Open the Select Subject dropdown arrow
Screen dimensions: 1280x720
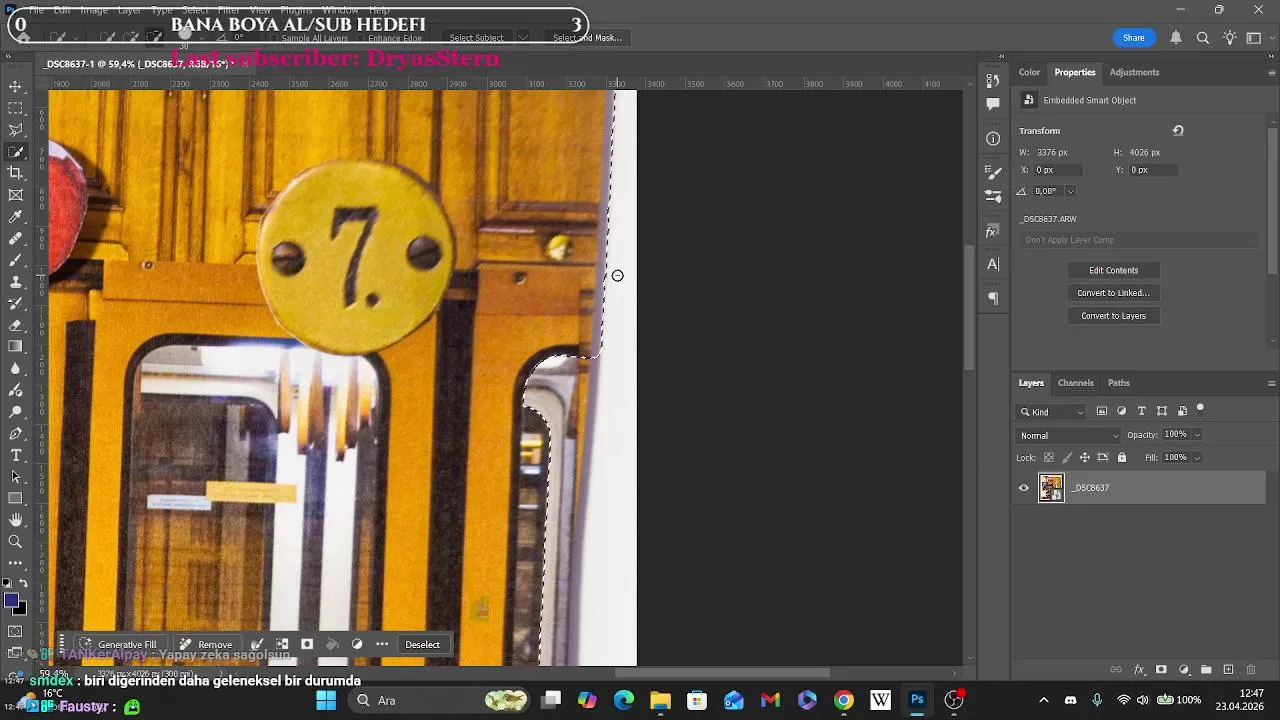523,38
